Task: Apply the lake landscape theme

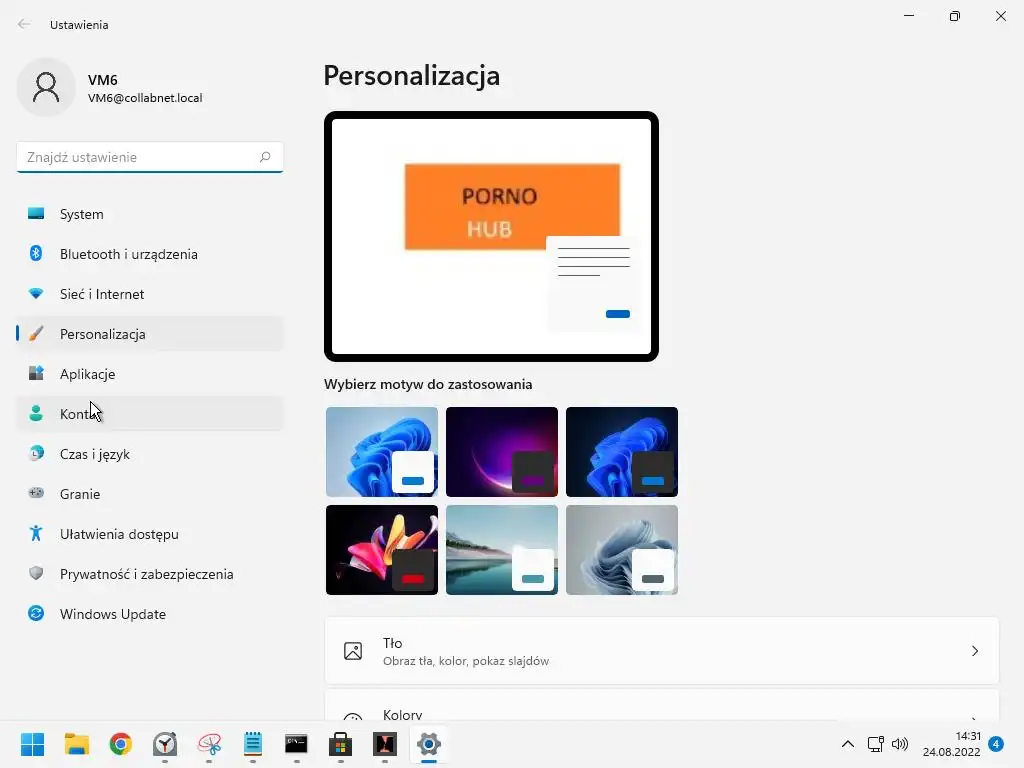Action: click(502, 550)
